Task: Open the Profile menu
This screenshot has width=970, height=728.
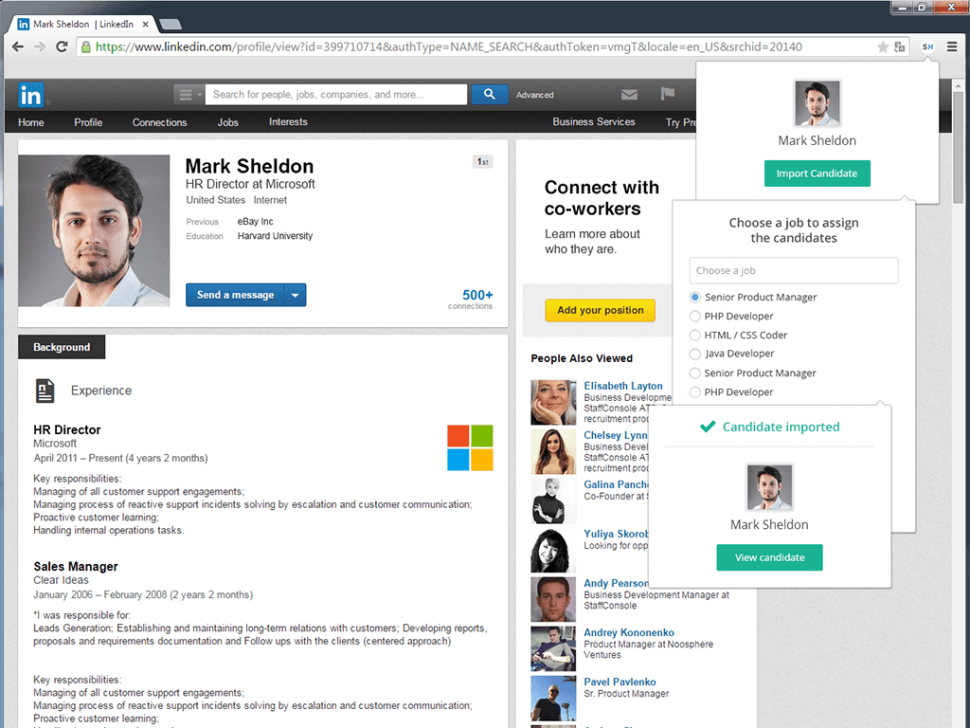Action: click(x=88, y=122)
